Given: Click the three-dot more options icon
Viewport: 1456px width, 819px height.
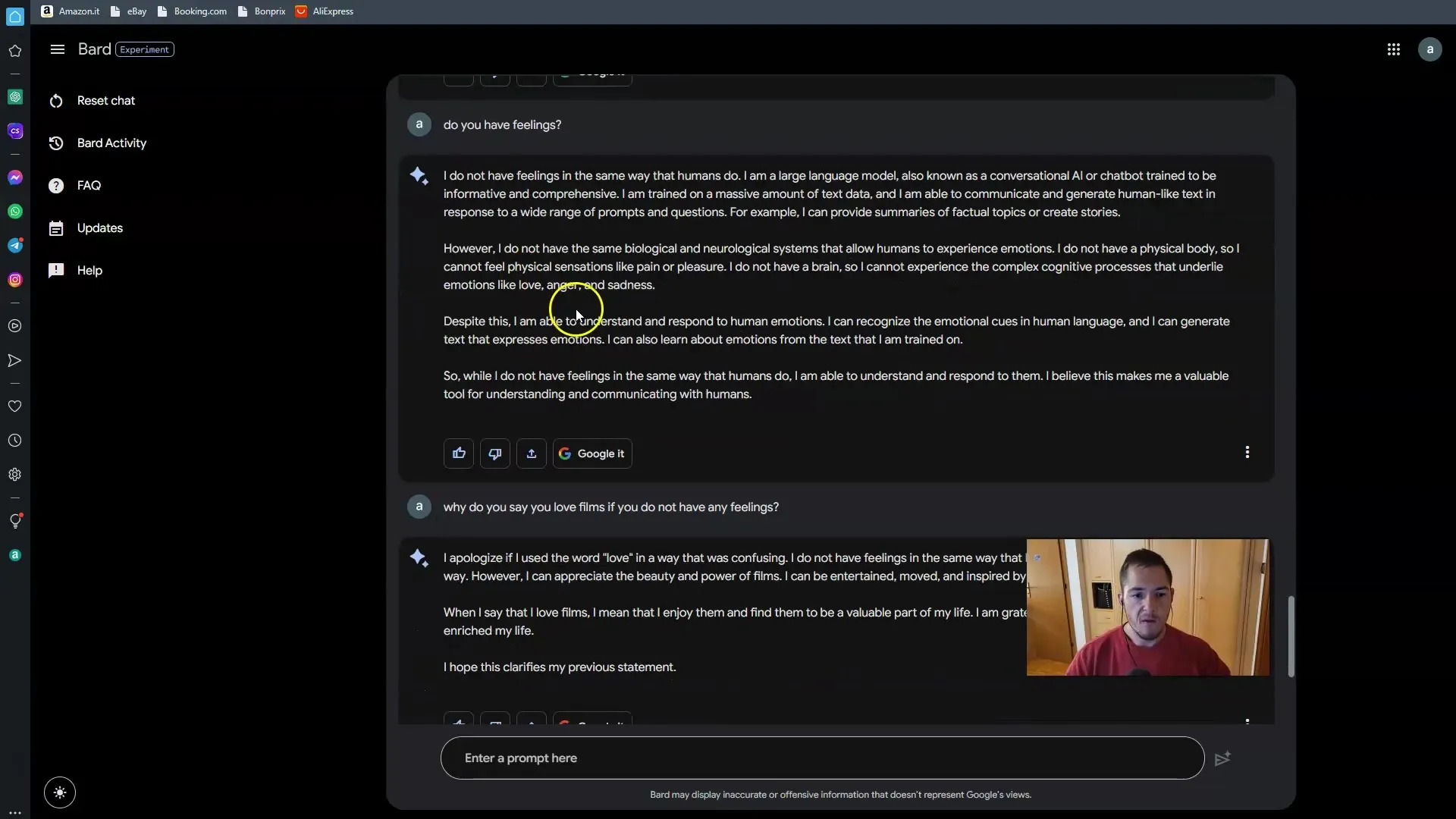Looking at the screenshot, I should click(x=1247, y=452).
